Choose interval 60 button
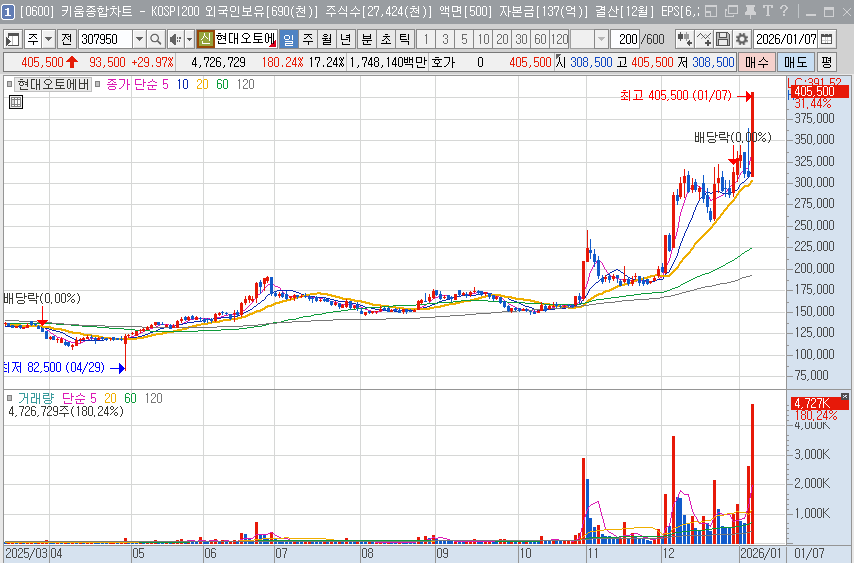Viewport: 854px width, 563px height. click(x=540, y=39)
